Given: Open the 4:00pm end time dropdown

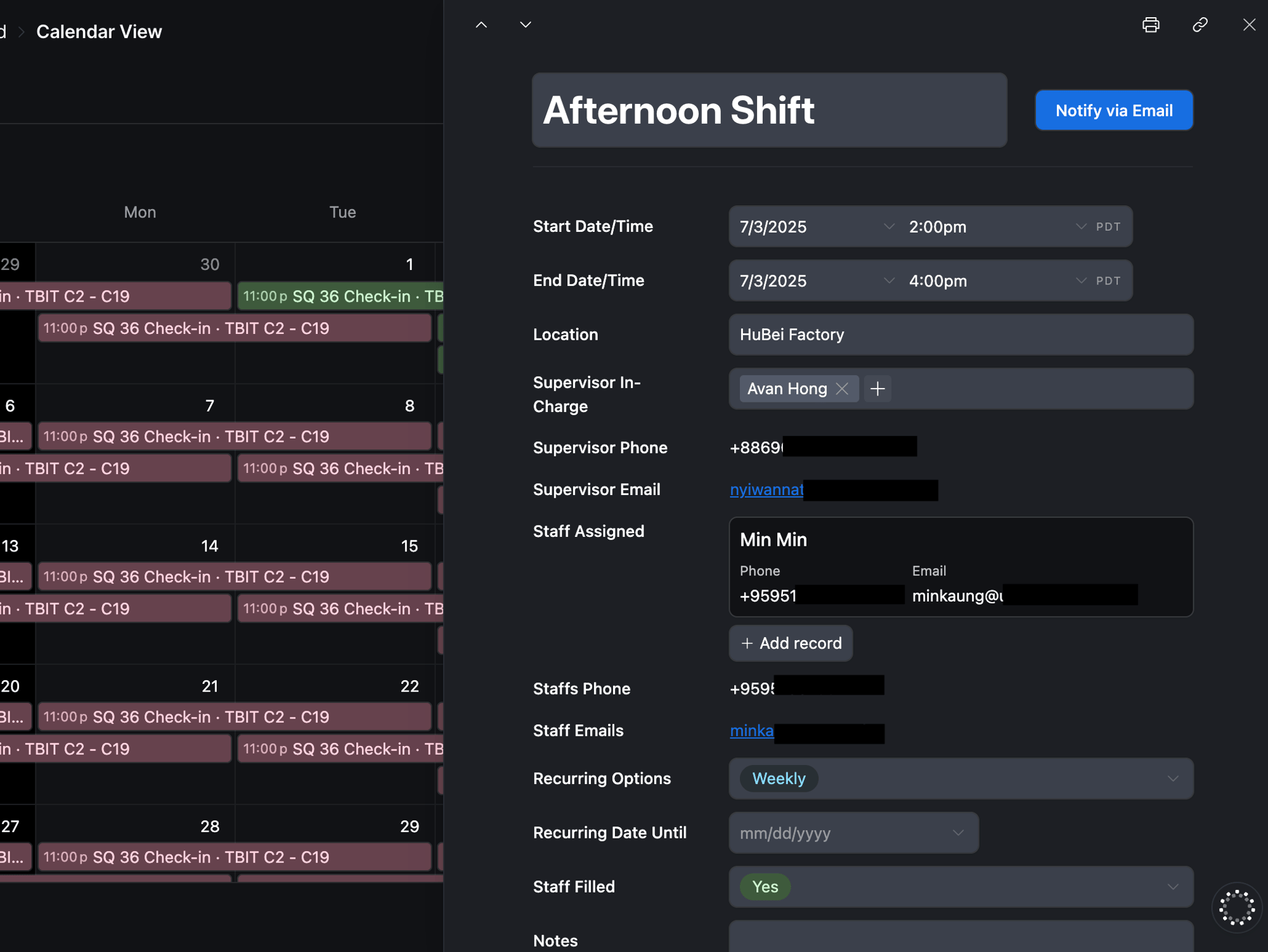Looking at the screenshot, I should pos(997,281).
